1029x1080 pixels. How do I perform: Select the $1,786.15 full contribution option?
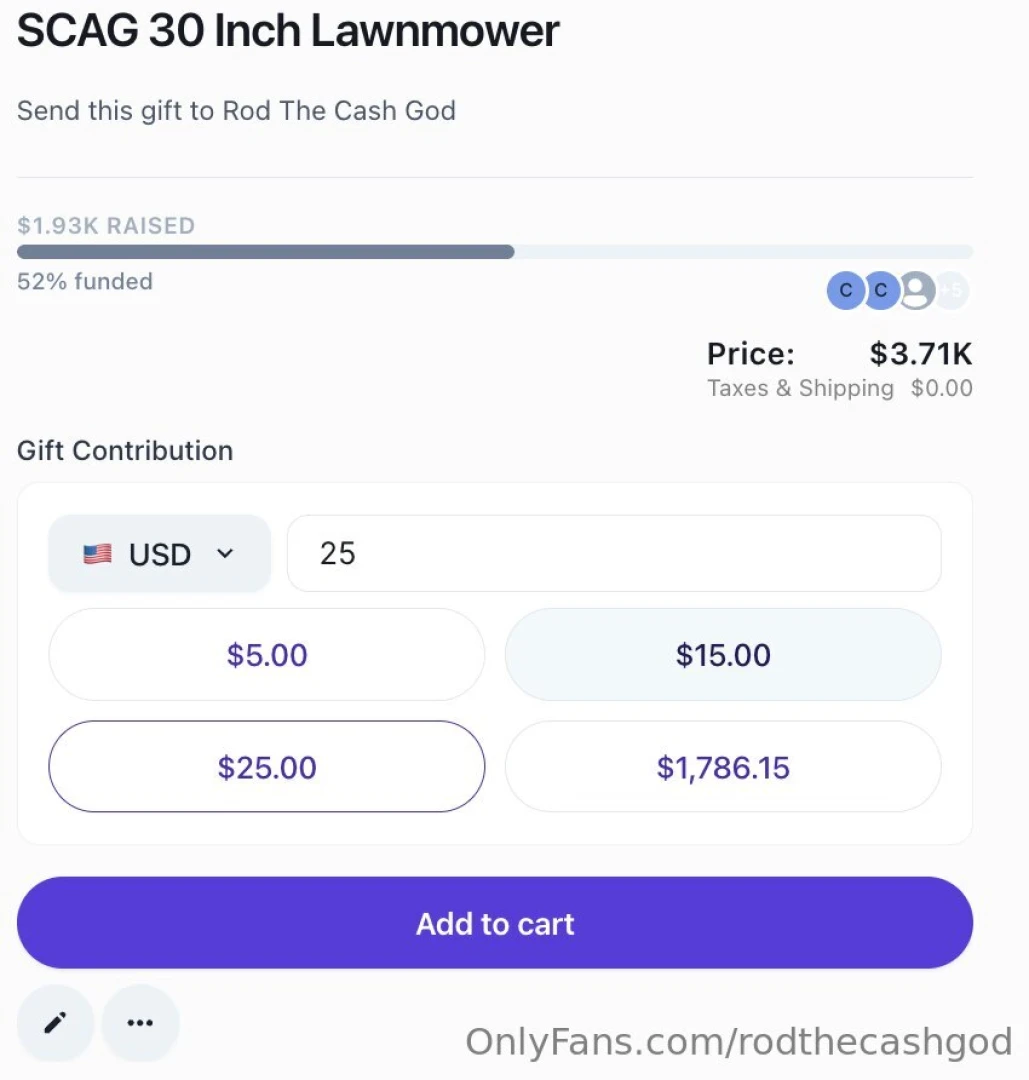pyautogui.click(x=723, y=767)
